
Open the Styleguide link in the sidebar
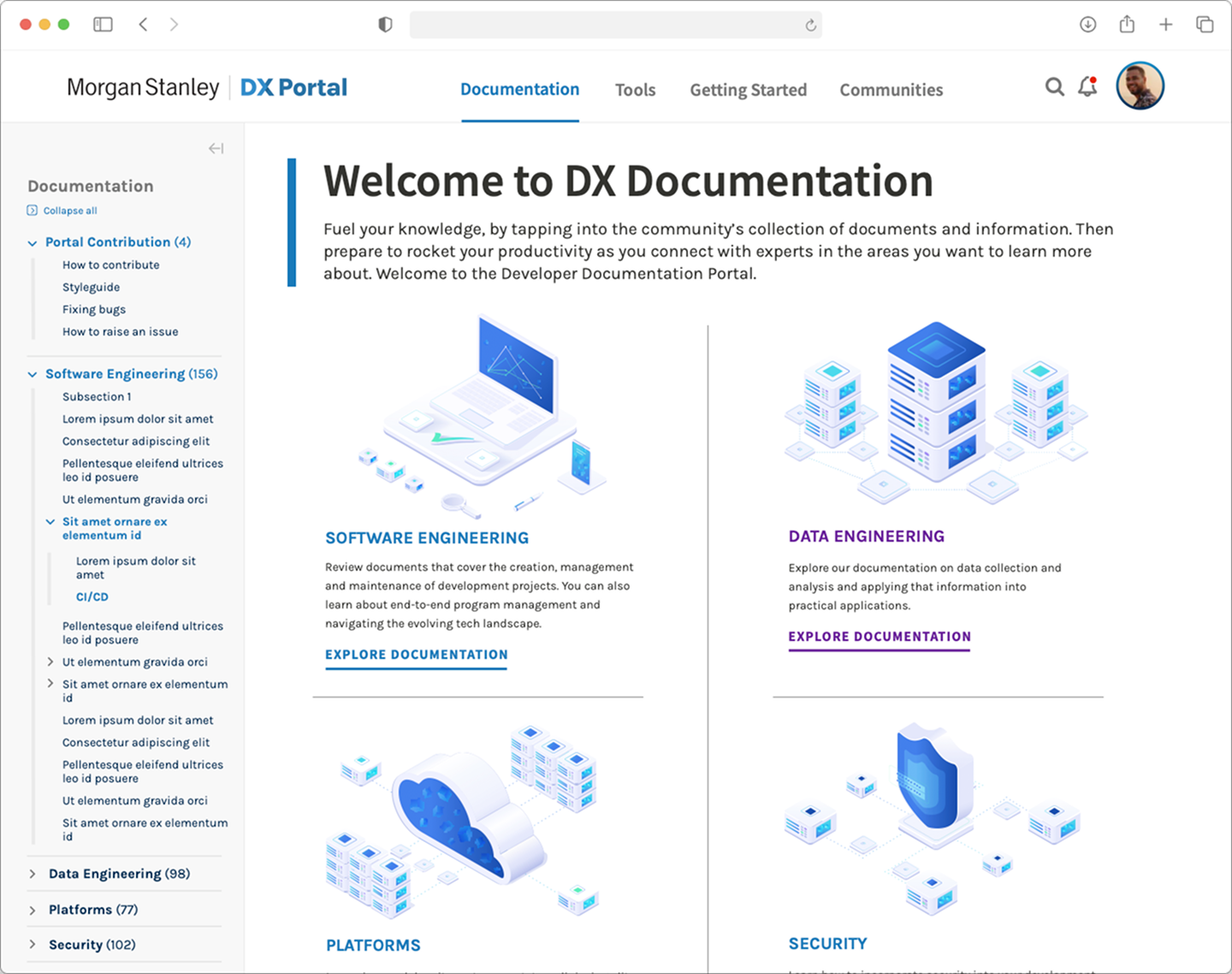(x=90, y=287)
